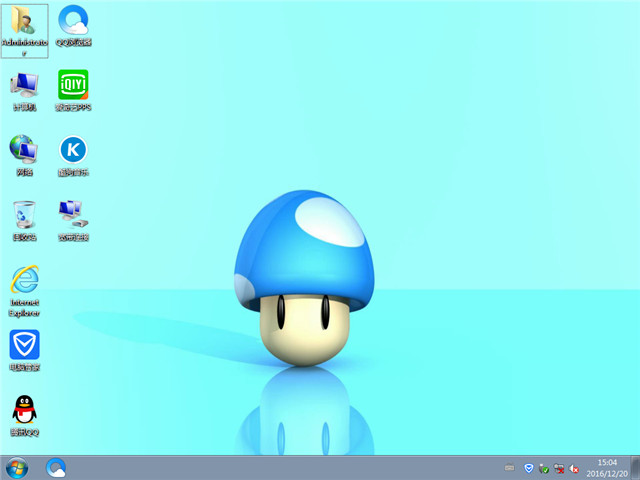Open the clock showing 15:04
The image size is (640, 480).
tap(607, 468)
